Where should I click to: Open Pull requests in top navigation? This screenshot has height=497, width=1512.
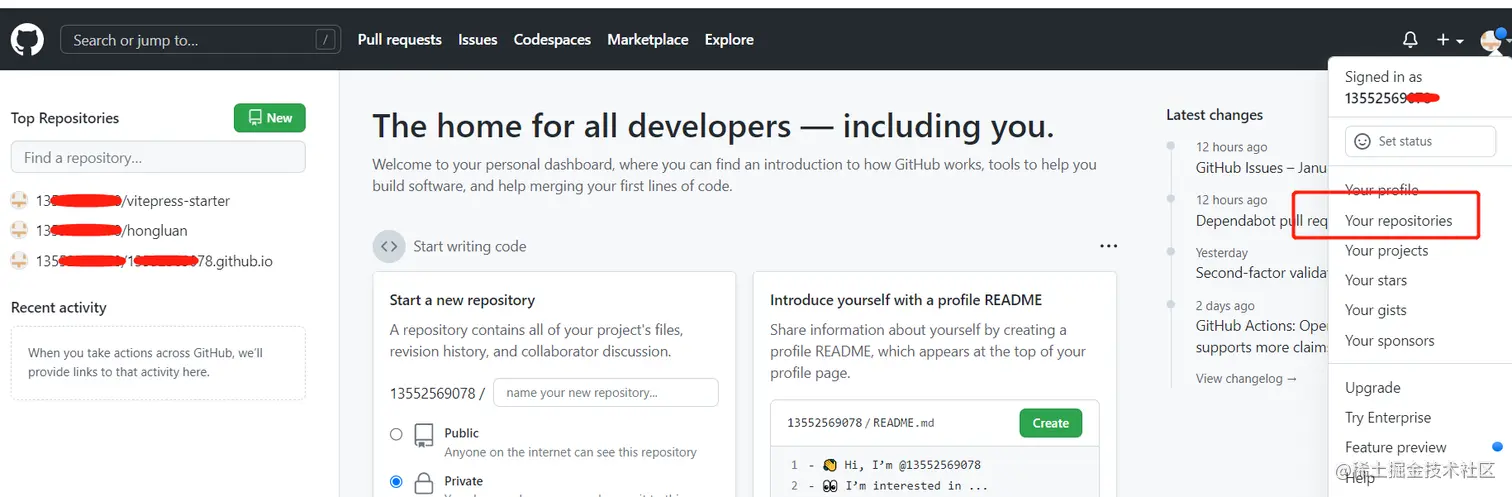[x=399, y=40]
